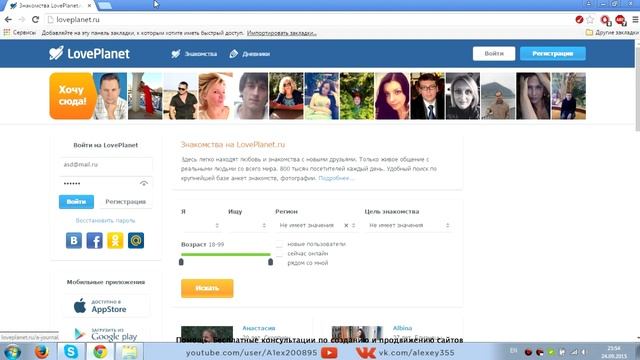Log in with VKontakte icon
The height and width of the screenshot is (360, 640).
click(74, 240)
